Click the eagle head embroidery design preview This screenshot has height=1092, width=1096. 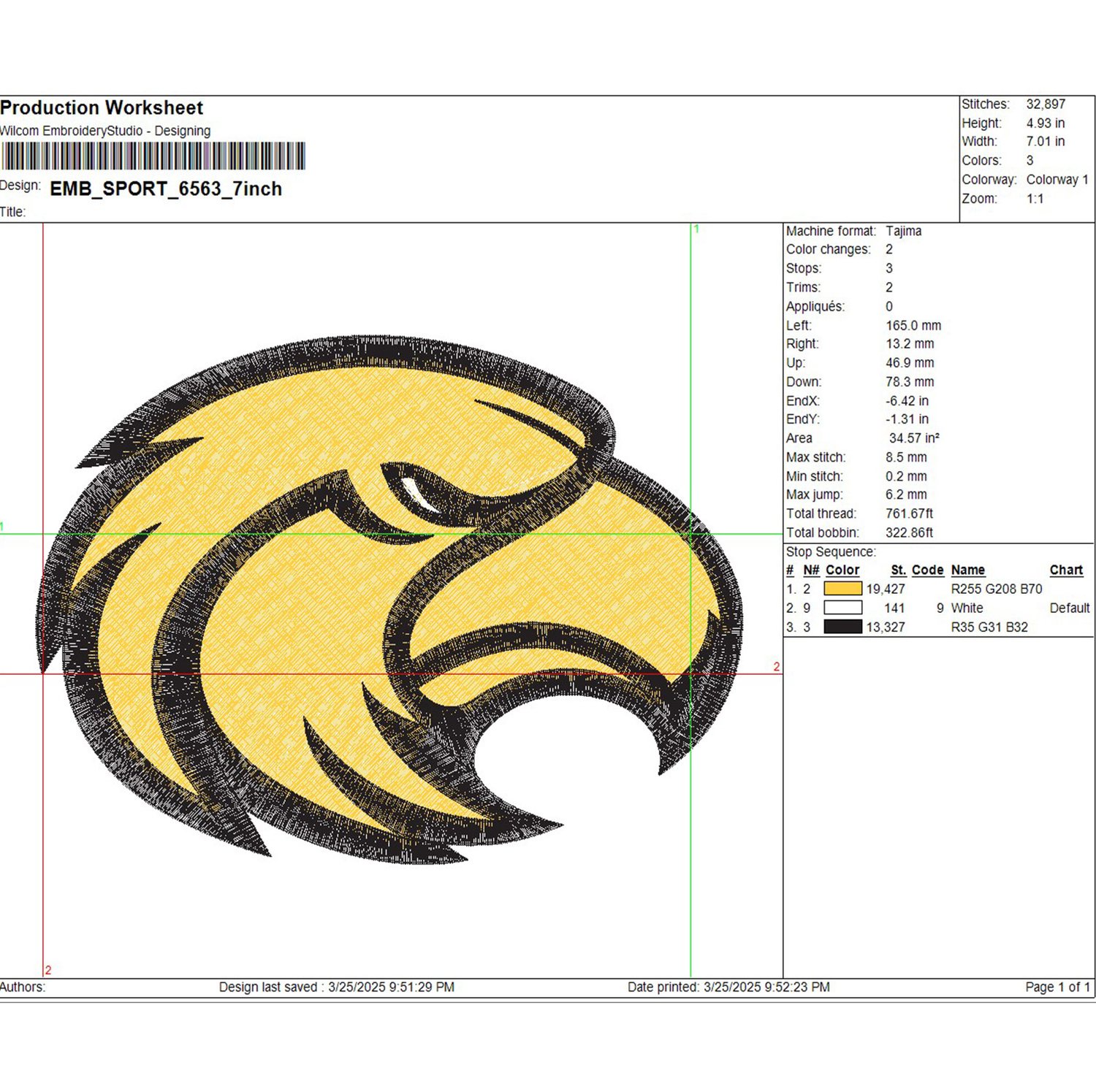click(x=389, y=599)
